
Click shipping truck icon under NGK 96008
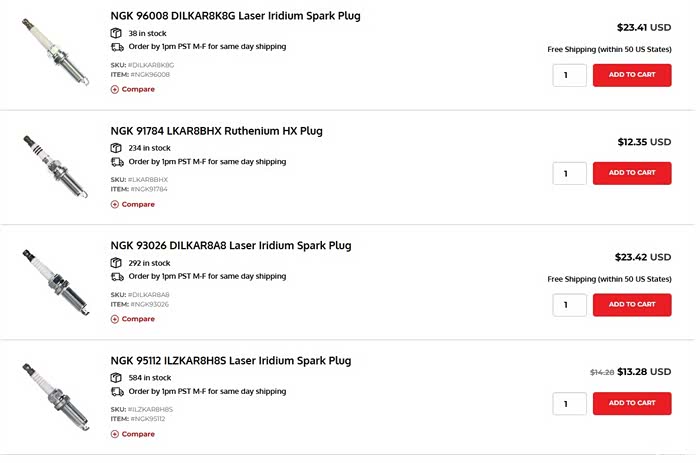(x=117, y=47)
